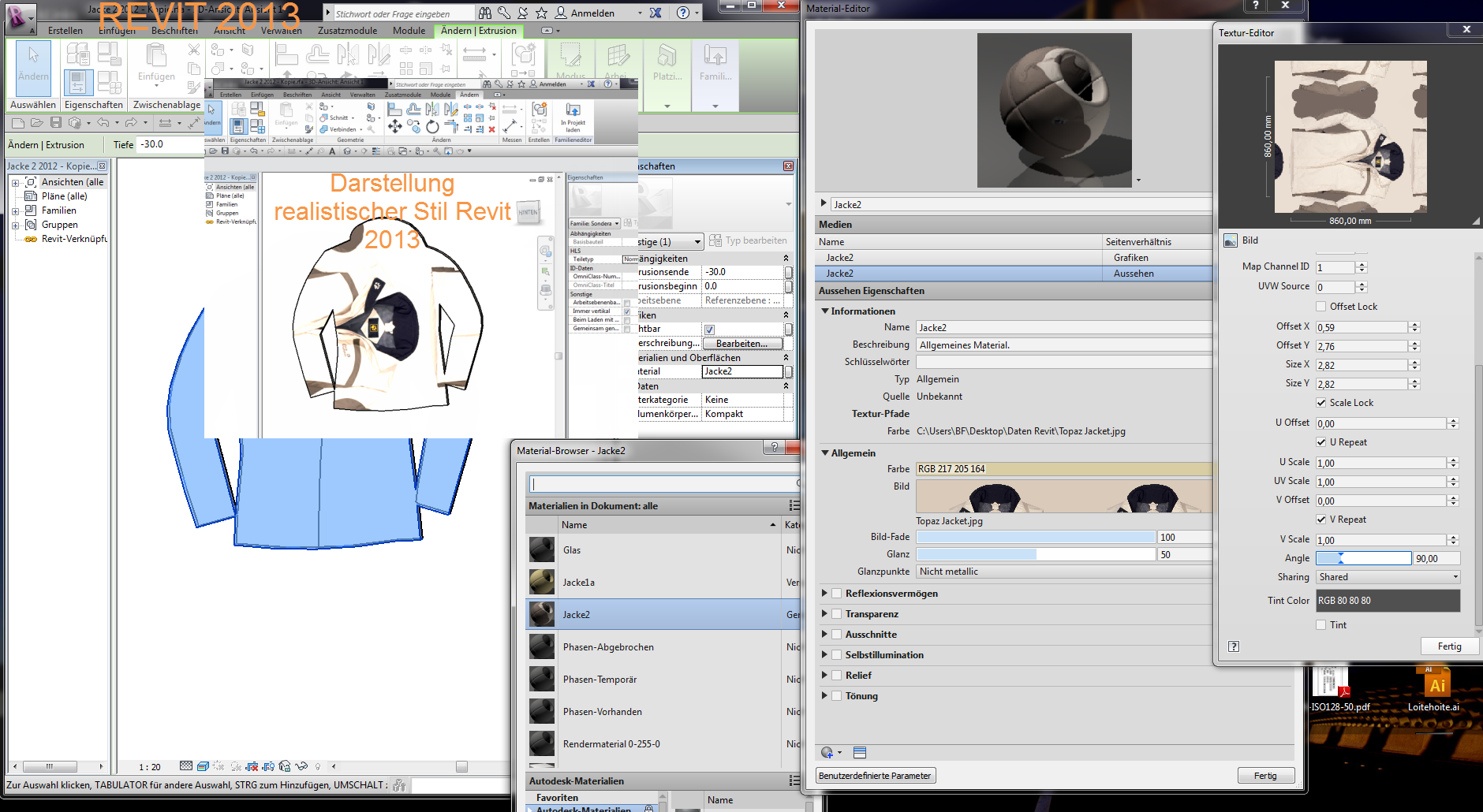This screenshot has height=812, width=1483.
Task: Collapse the Informationen section
Action: point(825,311)
